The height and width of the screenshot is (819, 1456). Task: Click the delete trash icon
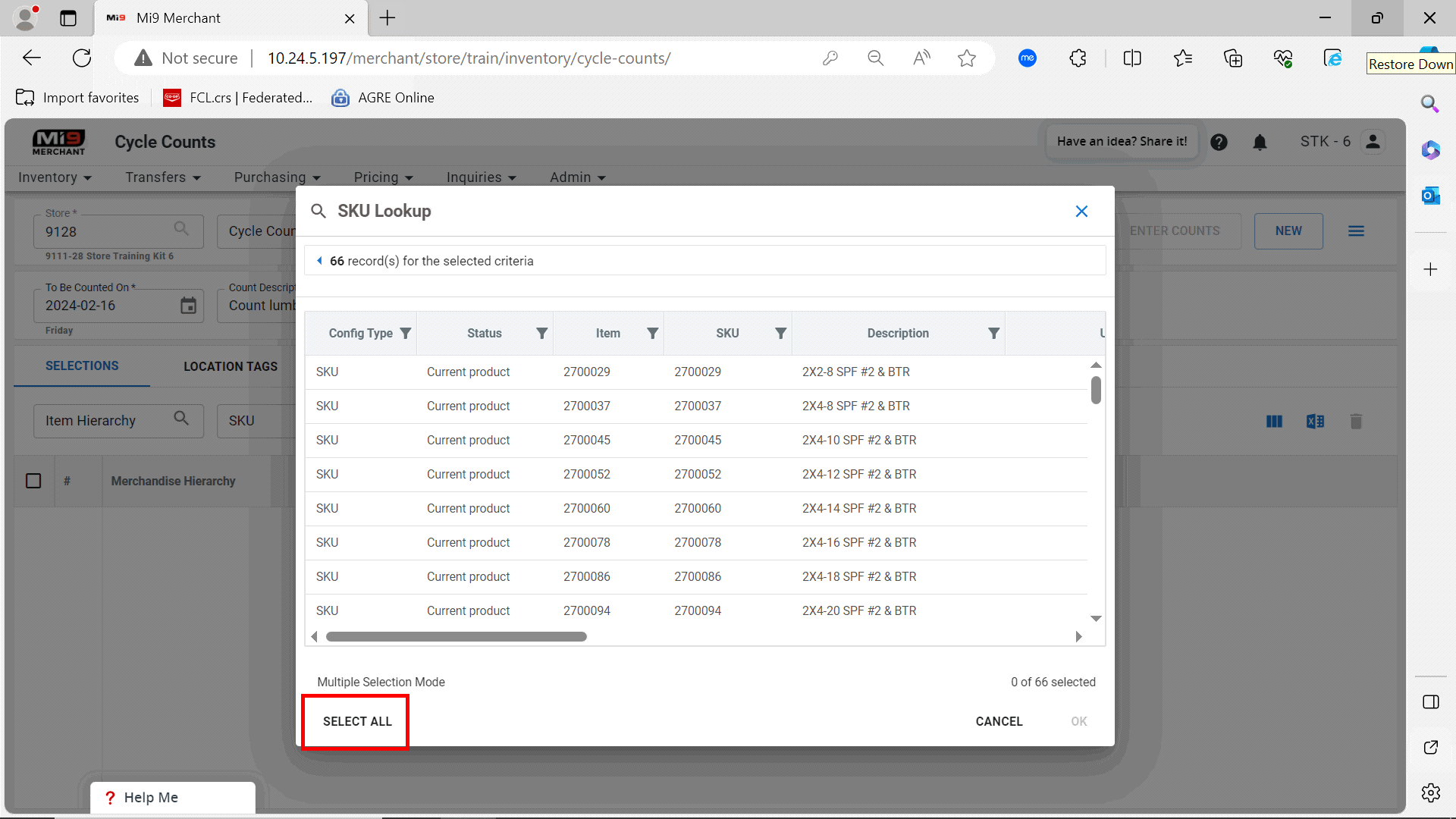[x=1356, y=422]
